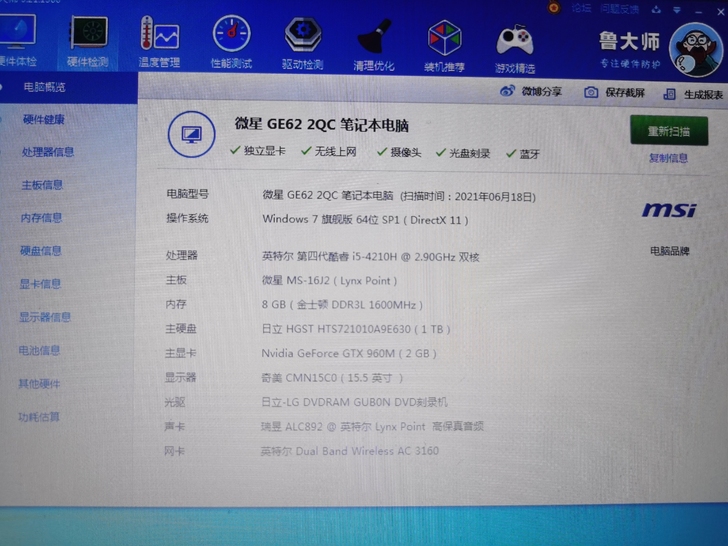Click the MSI brand logo
This screenshot has height=546, width=728.
point(669,210)
